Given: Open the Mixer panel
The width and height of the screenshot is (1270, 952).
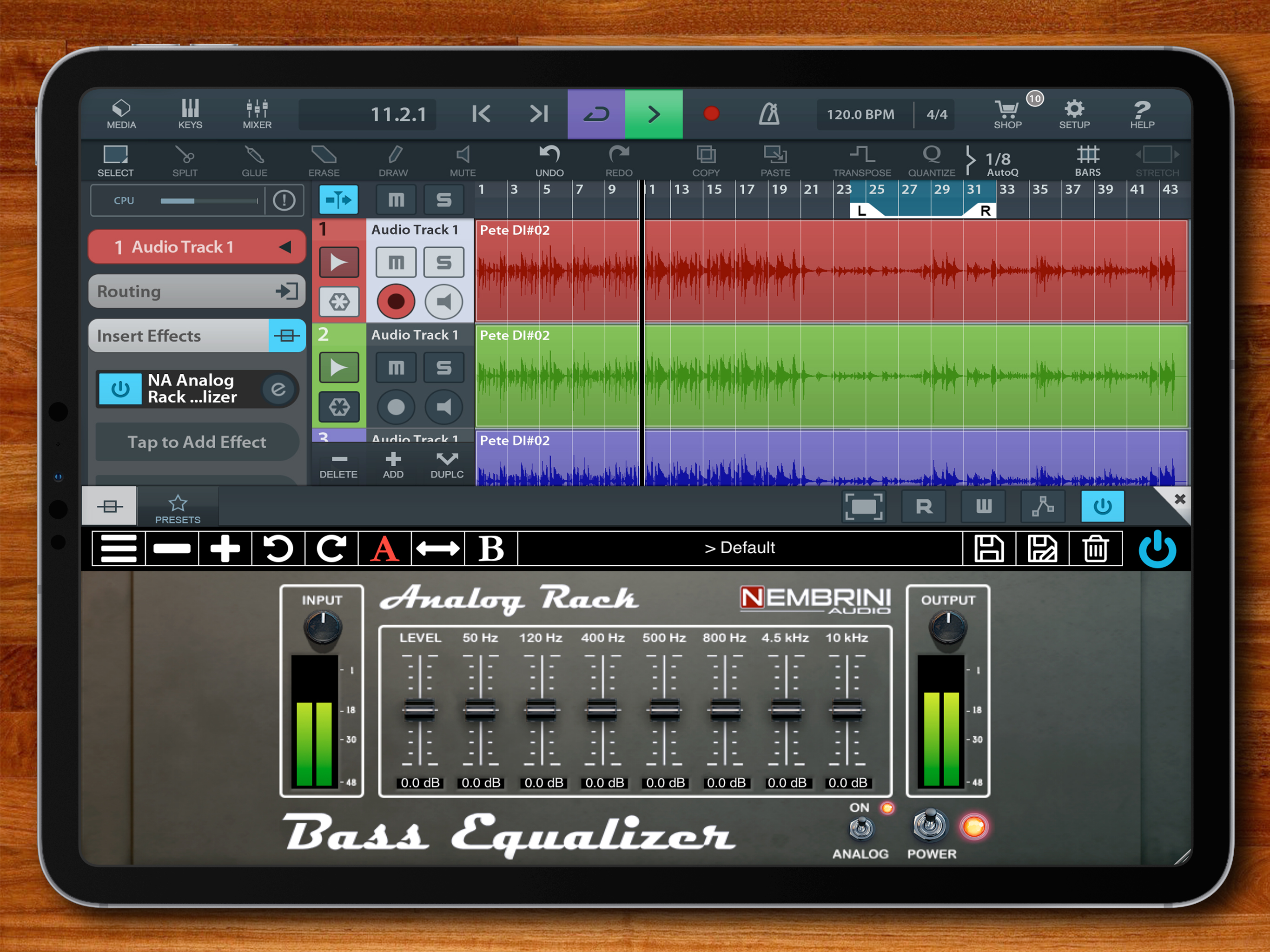Looking at the screenshot, I should (257, 114).
